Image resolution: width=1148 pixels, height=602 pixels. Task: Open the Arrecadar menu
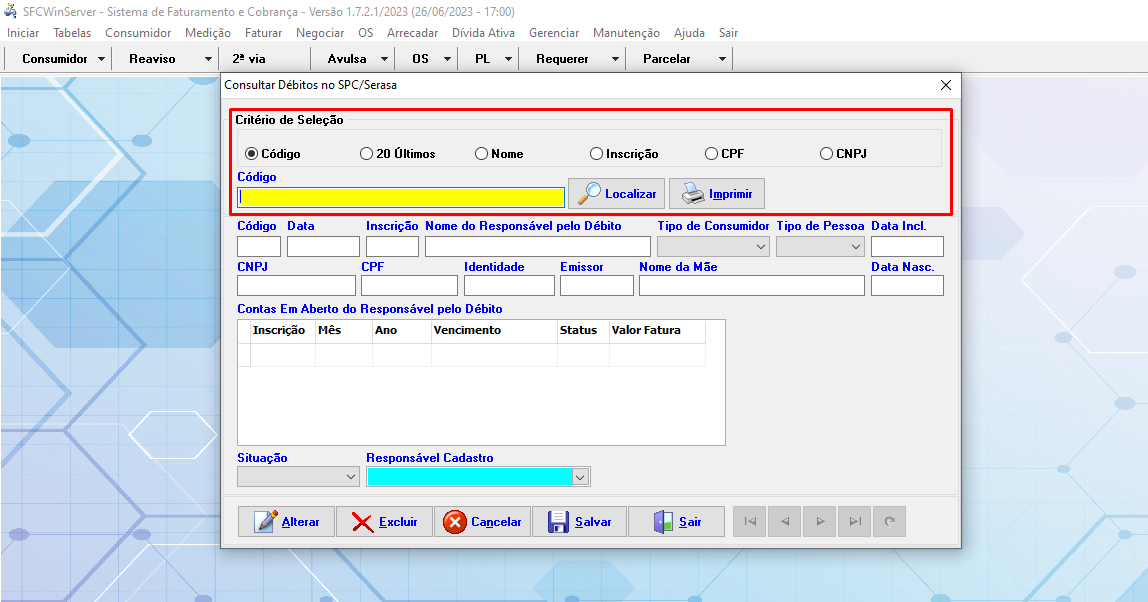point(412,33)
